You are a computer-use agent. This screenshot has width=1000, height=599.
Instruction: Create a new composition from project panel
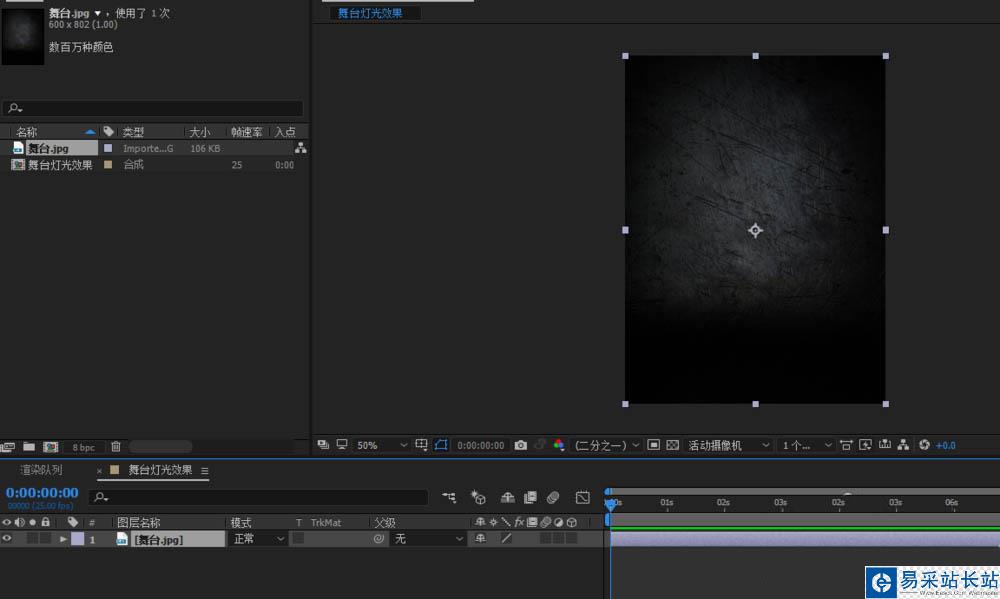50,447
